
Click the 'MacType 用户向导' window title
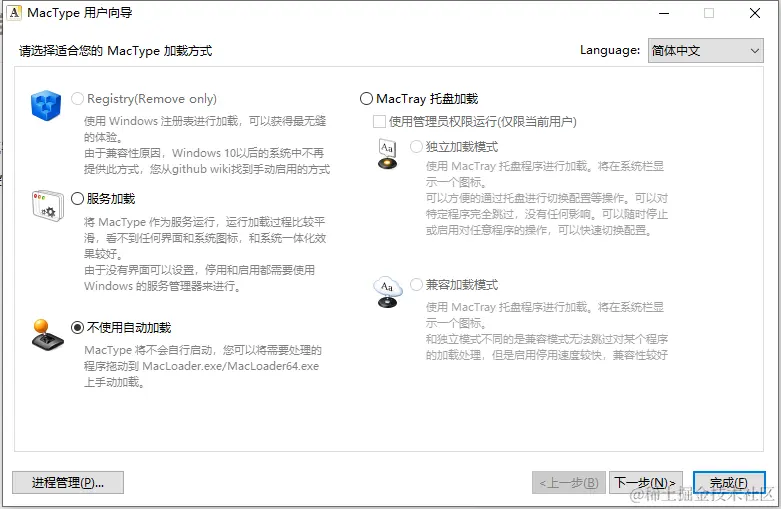(x=80, y=13)
